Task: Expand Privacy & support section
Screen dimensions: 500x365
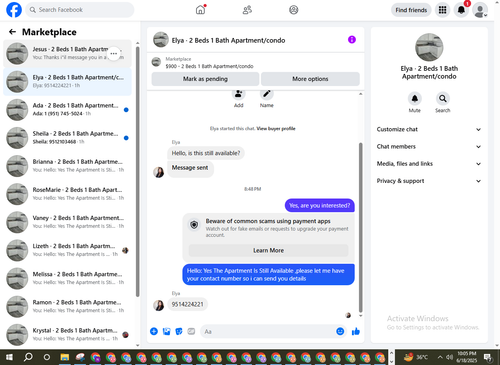Action: pos(429,181)
